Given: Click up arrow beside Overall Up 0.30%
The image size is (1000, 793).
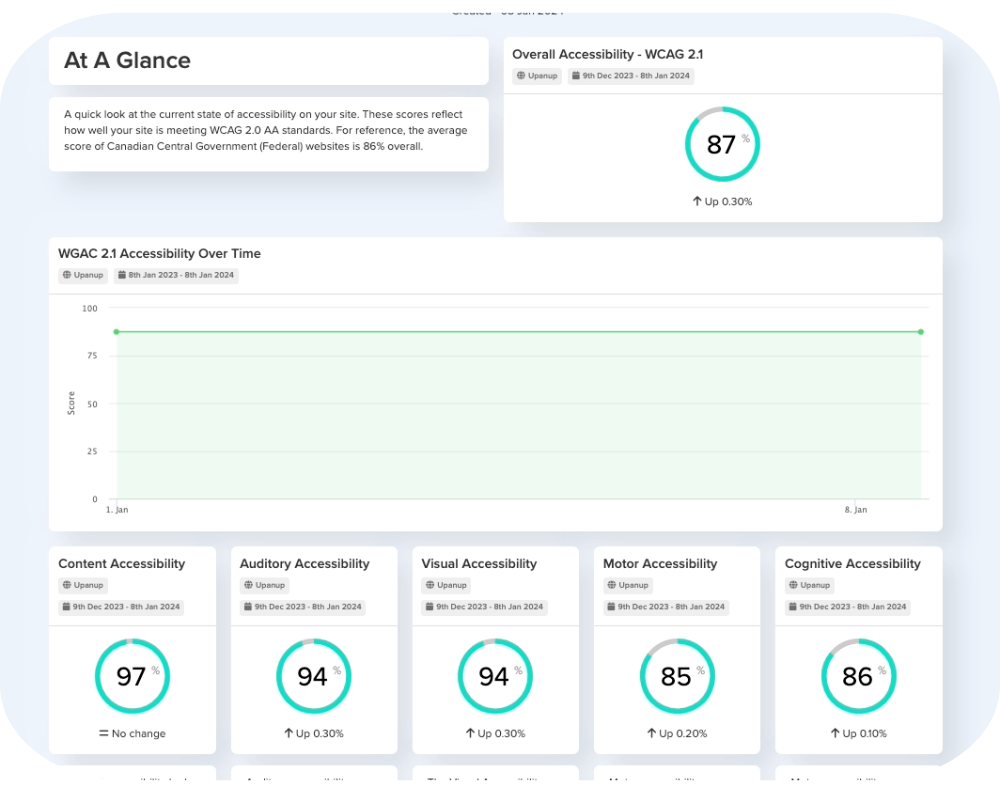Looking at the screenshot, I should coord(697,201).
